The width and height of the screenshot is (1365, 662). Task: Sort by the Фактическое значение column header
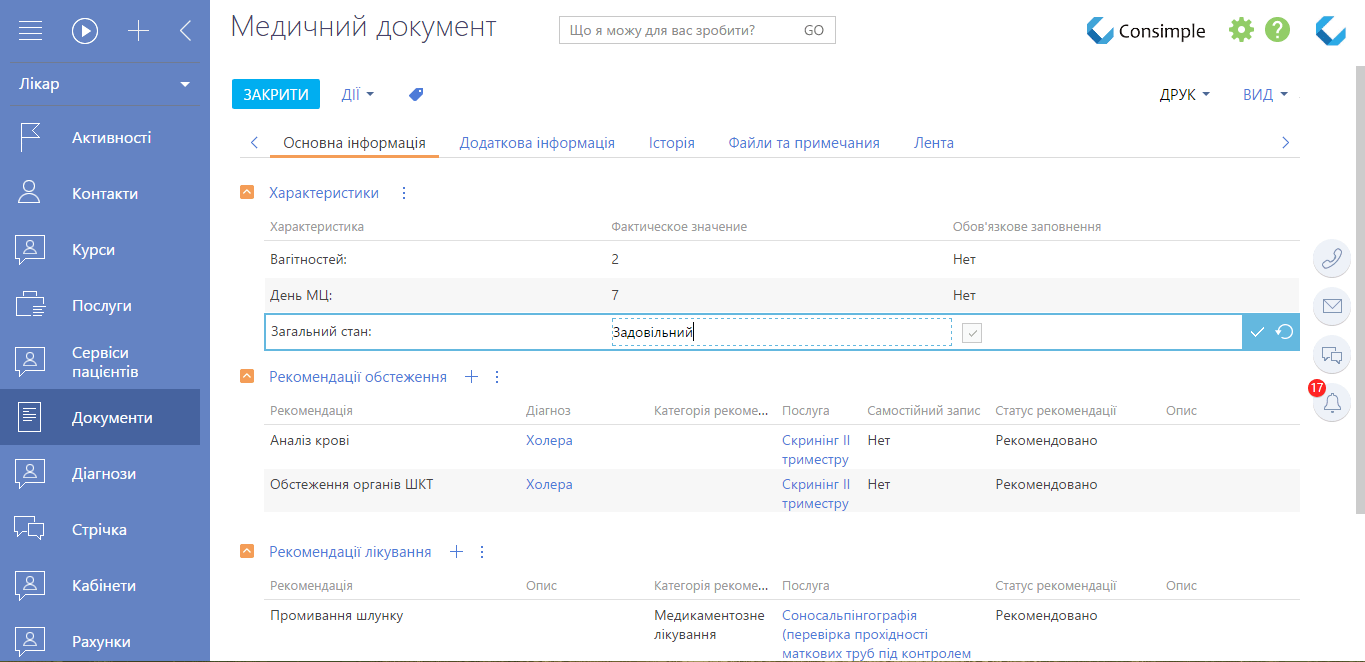tap(679, 227)
